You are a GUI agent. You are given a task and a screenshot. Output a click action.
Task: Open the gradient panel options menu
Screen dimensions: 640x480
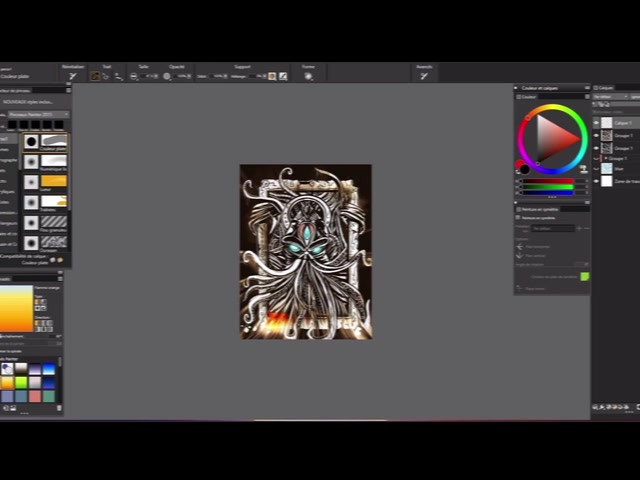[60, 279]
